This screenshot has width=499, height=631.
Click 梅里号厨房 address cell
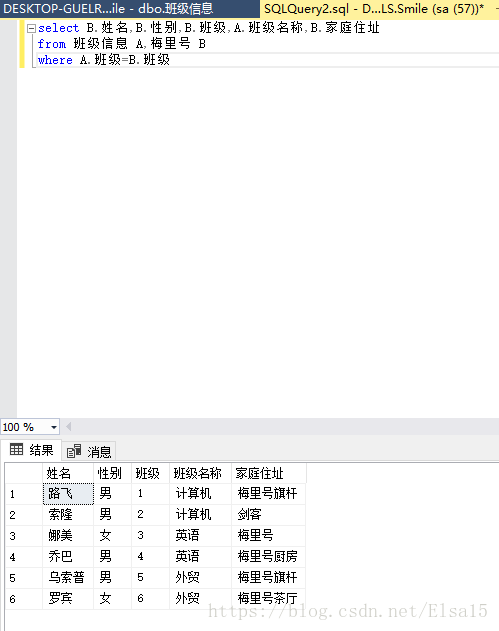(268, 557)
